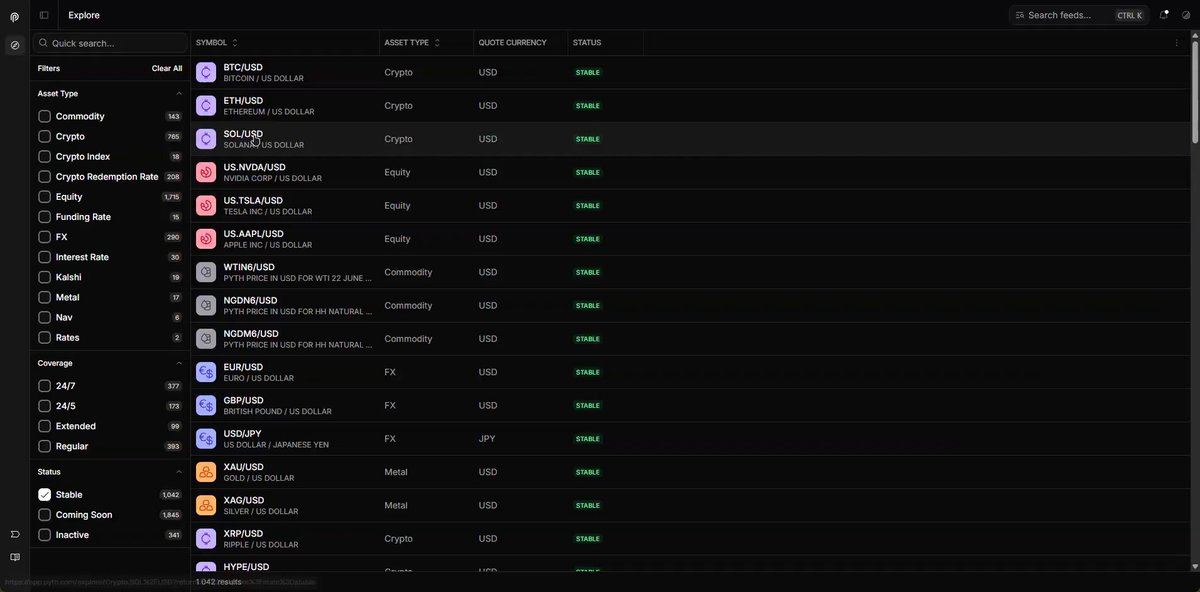
Task: Click the US.NVDA/USD equity icon
Action: [206, 172]
